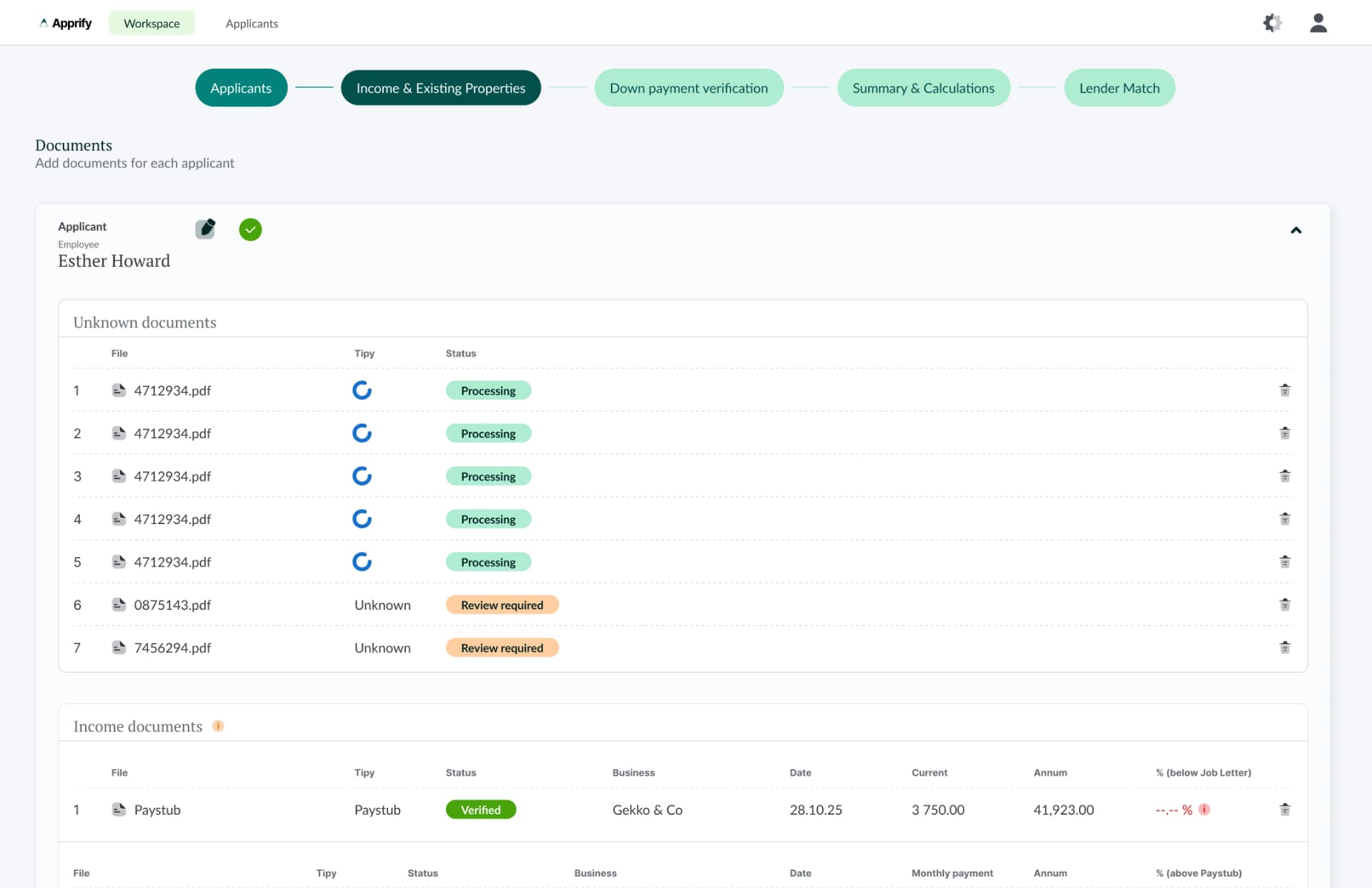Click red info icon beside --.-- %
The image size is (1372, 888).
(1204, 809)
